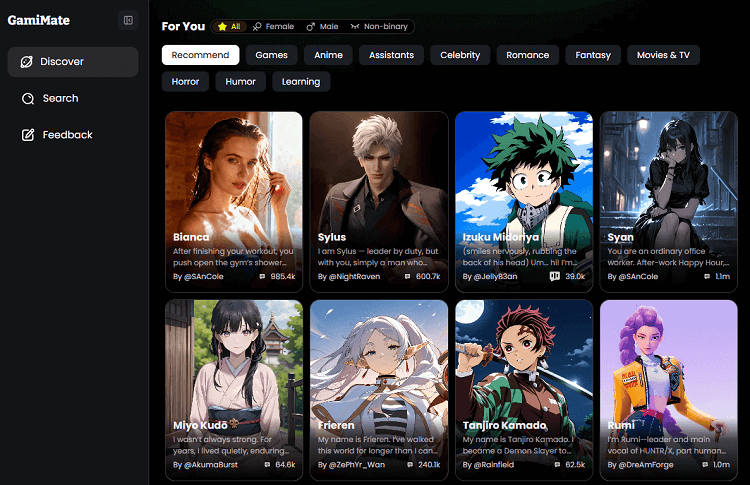The height and width of the screenshot is (485, 750).
Task: Click the chat count icon on Miyo Kudō card
Action: click(x=267, y=465)
